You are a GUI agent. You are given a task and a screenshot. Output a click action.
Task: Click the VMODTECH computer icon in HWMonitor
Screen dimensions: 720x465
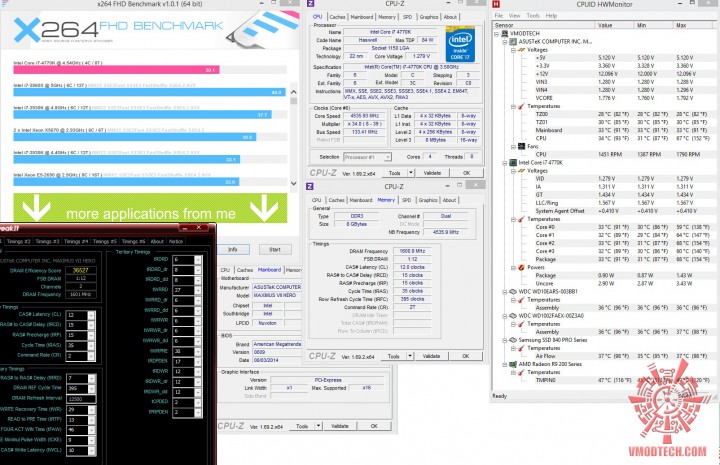505,34
